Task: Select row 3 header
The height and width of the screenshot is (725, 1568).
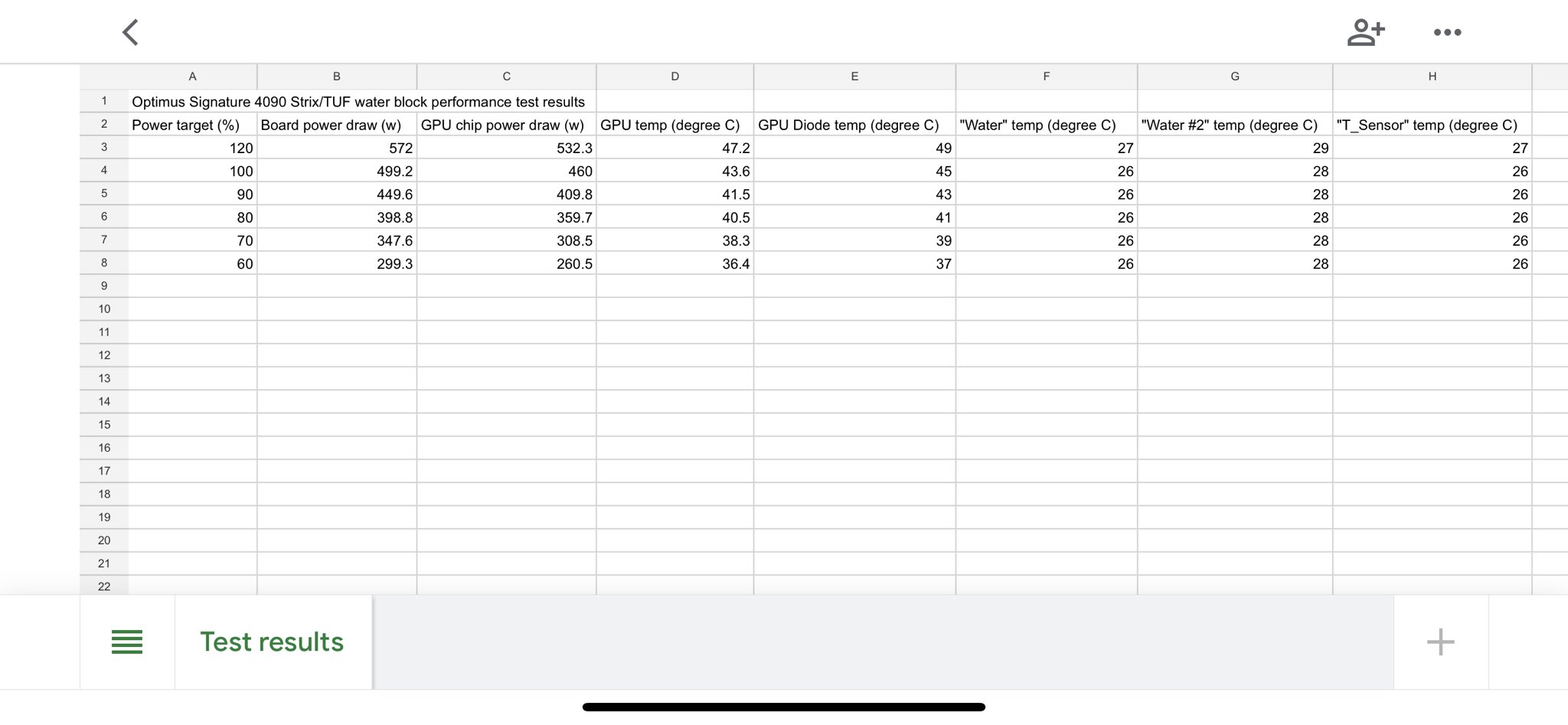Action: pyautogui.click(x=104, y=148)
